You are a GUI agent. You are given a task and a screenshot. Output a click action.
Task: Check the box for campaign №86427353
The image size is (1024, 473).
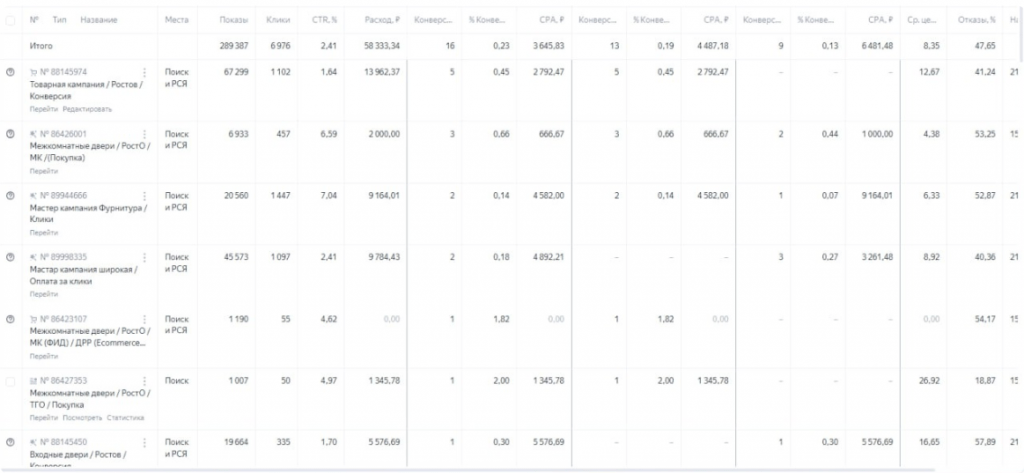10,381
